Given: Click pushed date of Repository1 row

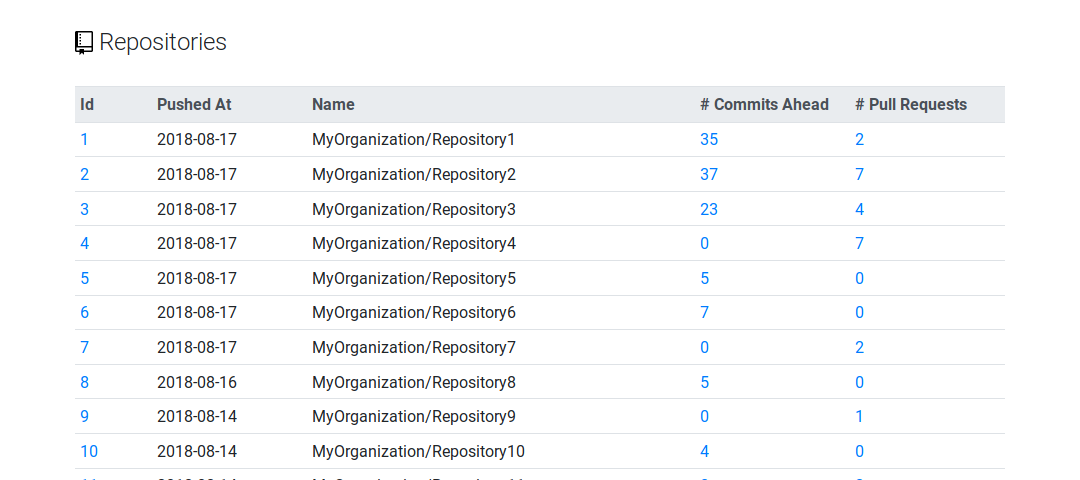Looking at the screenshot, I should [x=197, y=140].
